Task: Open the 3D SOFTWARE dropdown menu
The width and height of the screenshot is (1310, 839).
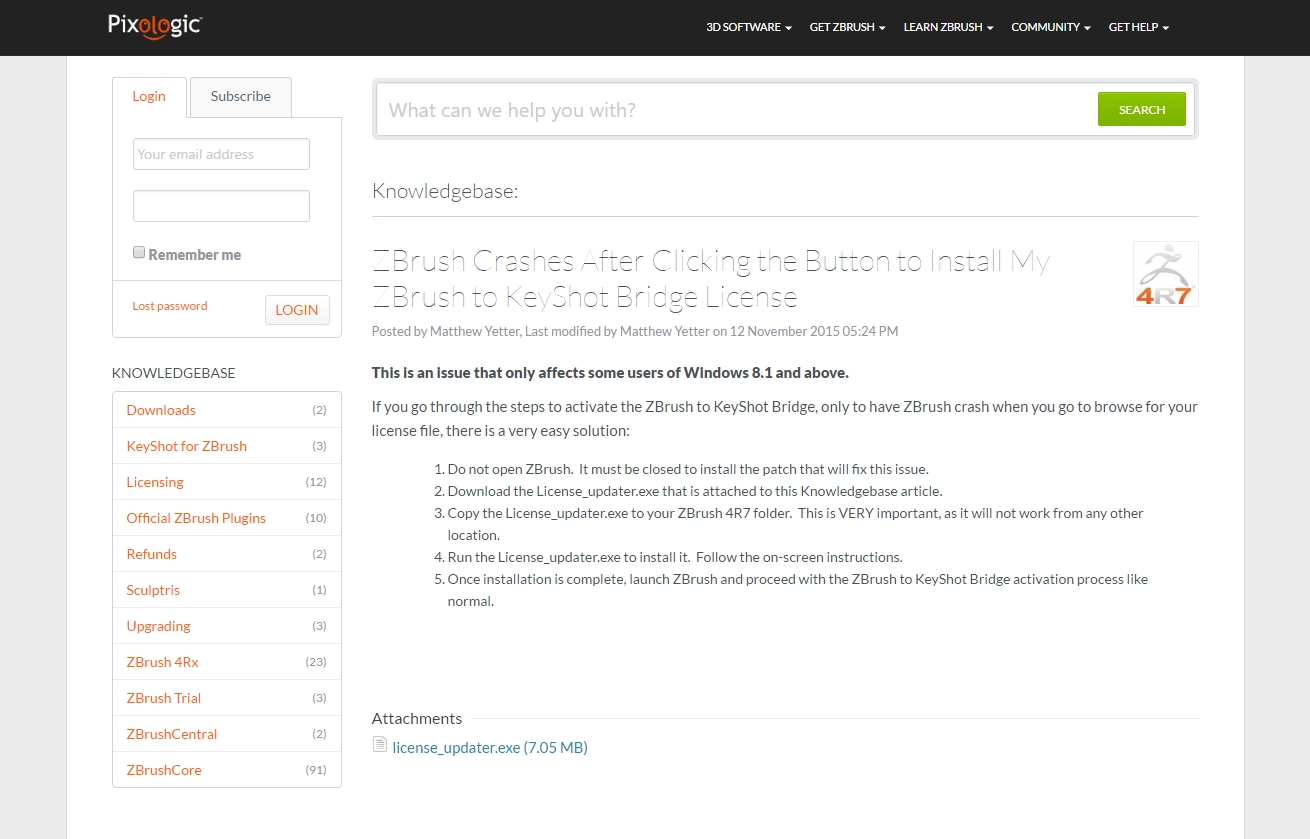Action: click(x=749, y=27)
